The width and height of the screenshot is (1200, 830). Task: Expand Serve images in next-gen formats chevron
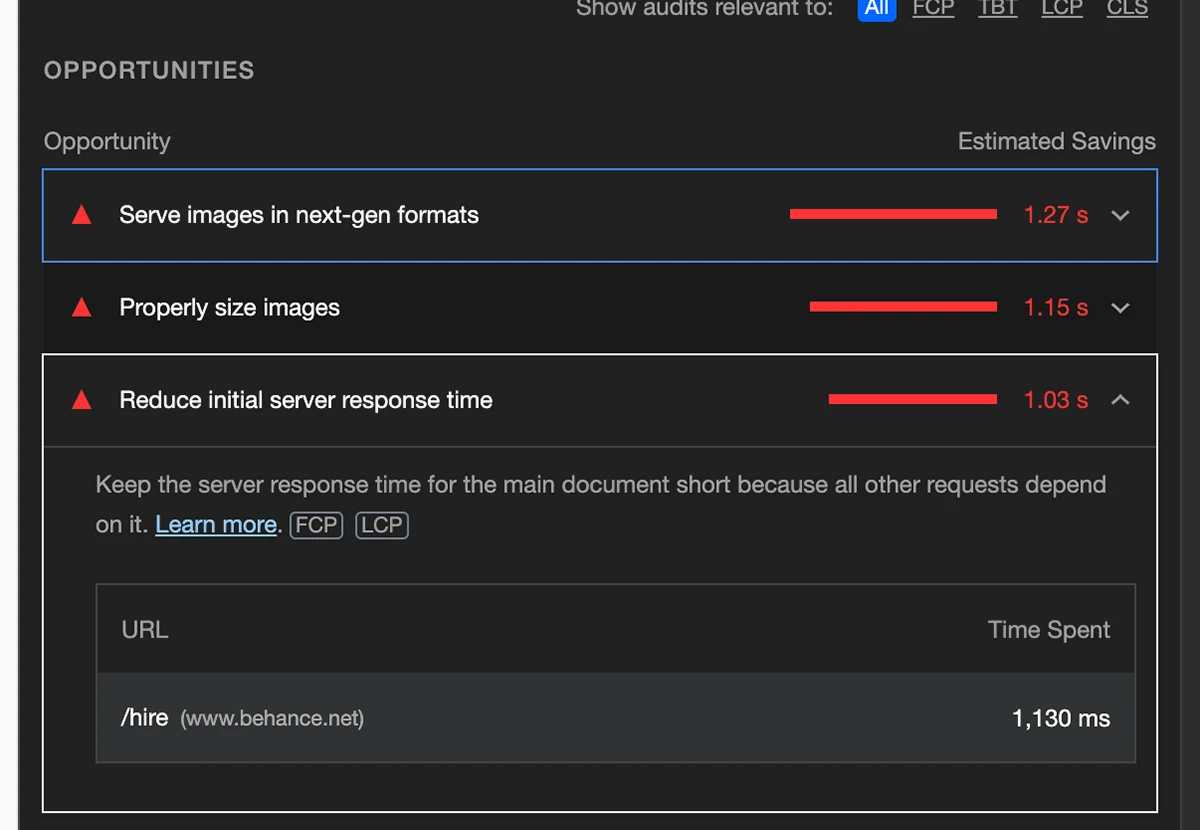[1120, 215]
